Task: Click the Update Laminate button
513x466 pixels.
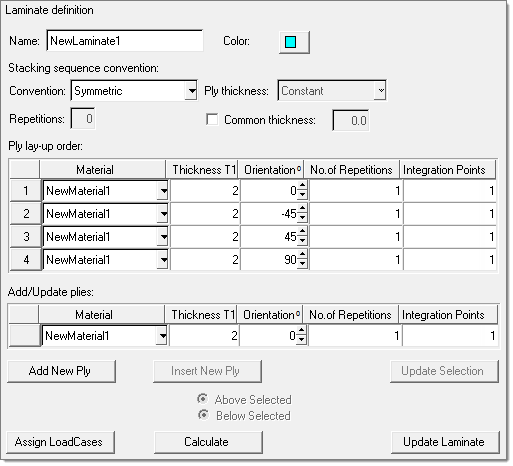Action: pyautogui.click(x=445, y=442)
